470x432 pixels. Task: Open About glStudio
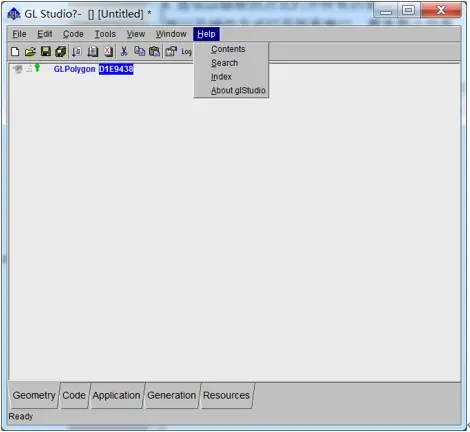231,90
